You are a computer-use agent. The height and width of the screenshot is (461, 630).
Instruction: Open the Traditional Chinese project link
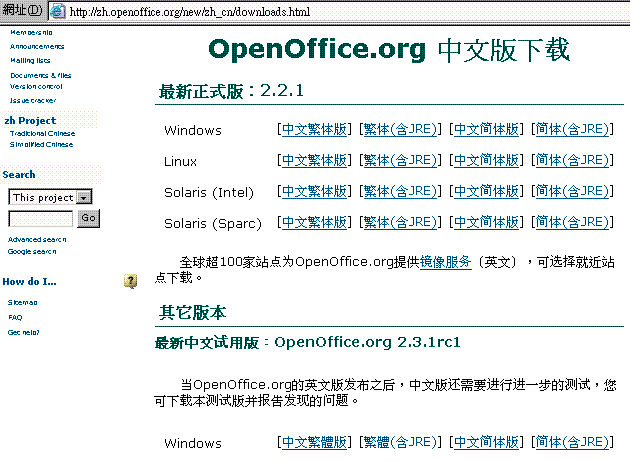pyautogui.click(x=42, y=133)
